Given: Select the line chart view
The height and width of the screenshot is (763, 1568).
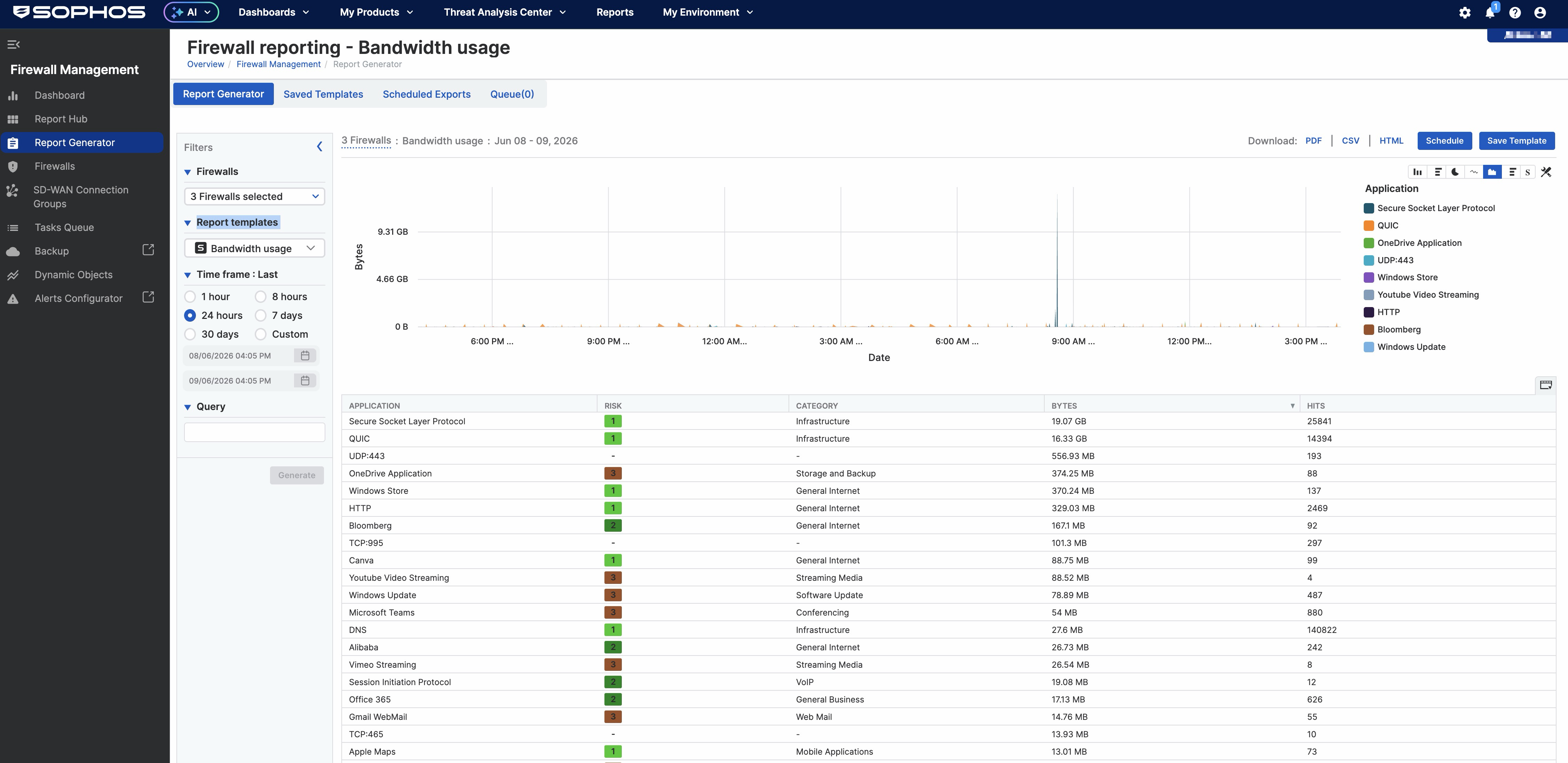Looking at the screenshot, I should click(1474, 172).
